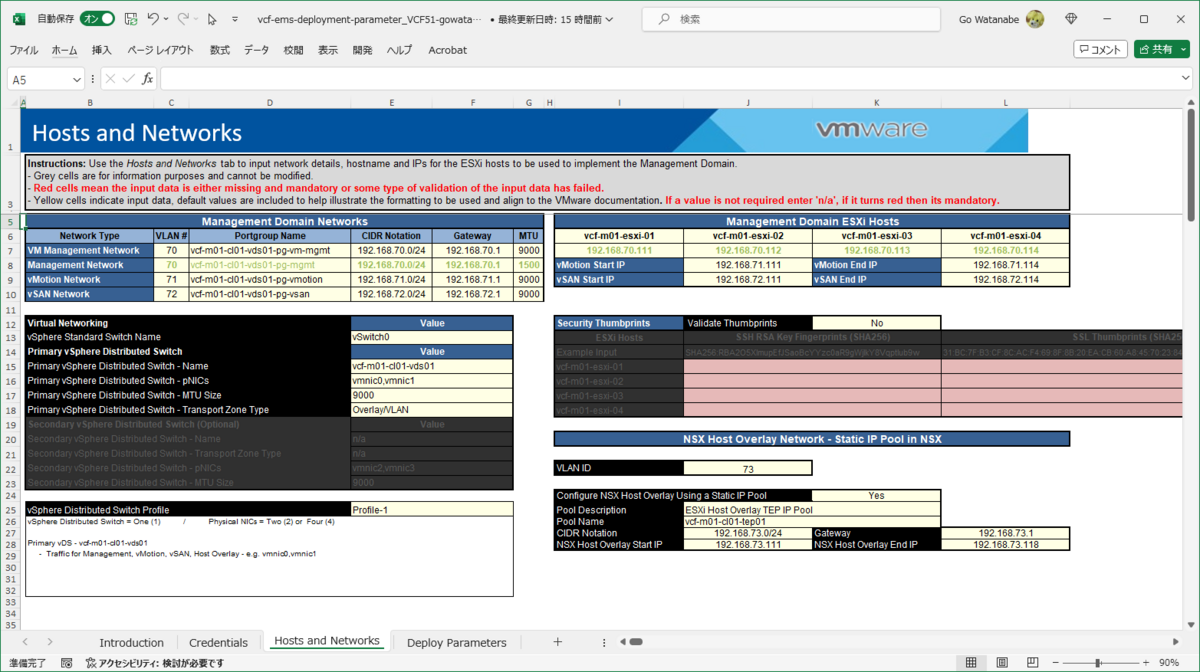The image size is (1200, 672).
Task: Click the Save icon in quick access toolbar
Action: coord(131,19)
